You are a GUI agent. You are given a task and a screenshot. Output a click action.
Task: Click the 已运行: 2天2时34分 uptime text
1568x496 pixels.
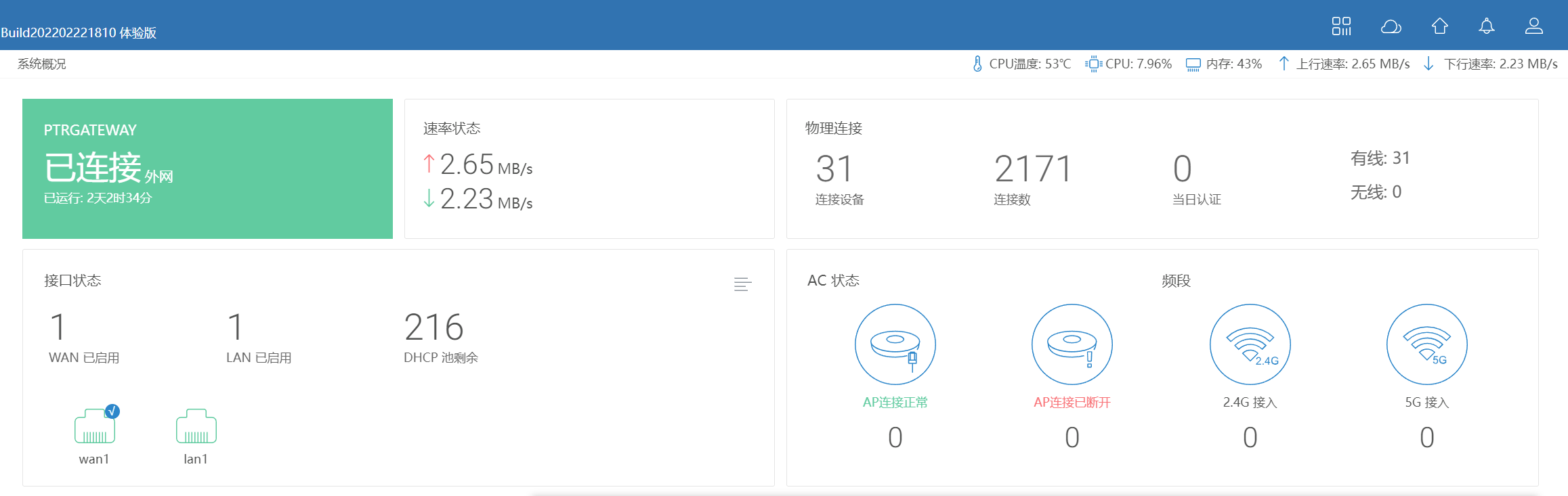(x=98, y=198)
